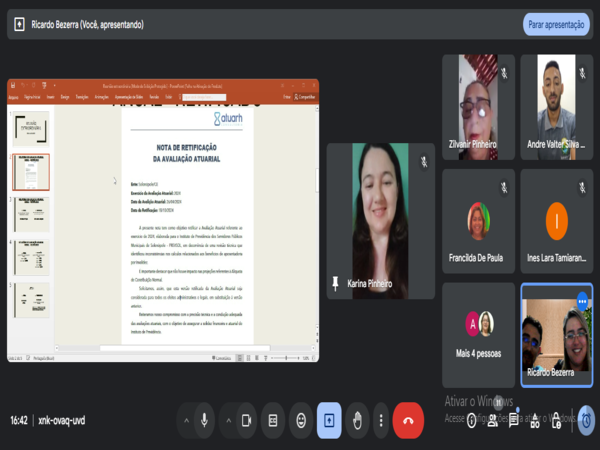
Task: Select Andre Valter Silva's video tile
Action: pyautogui.click(x=556, y=107)
